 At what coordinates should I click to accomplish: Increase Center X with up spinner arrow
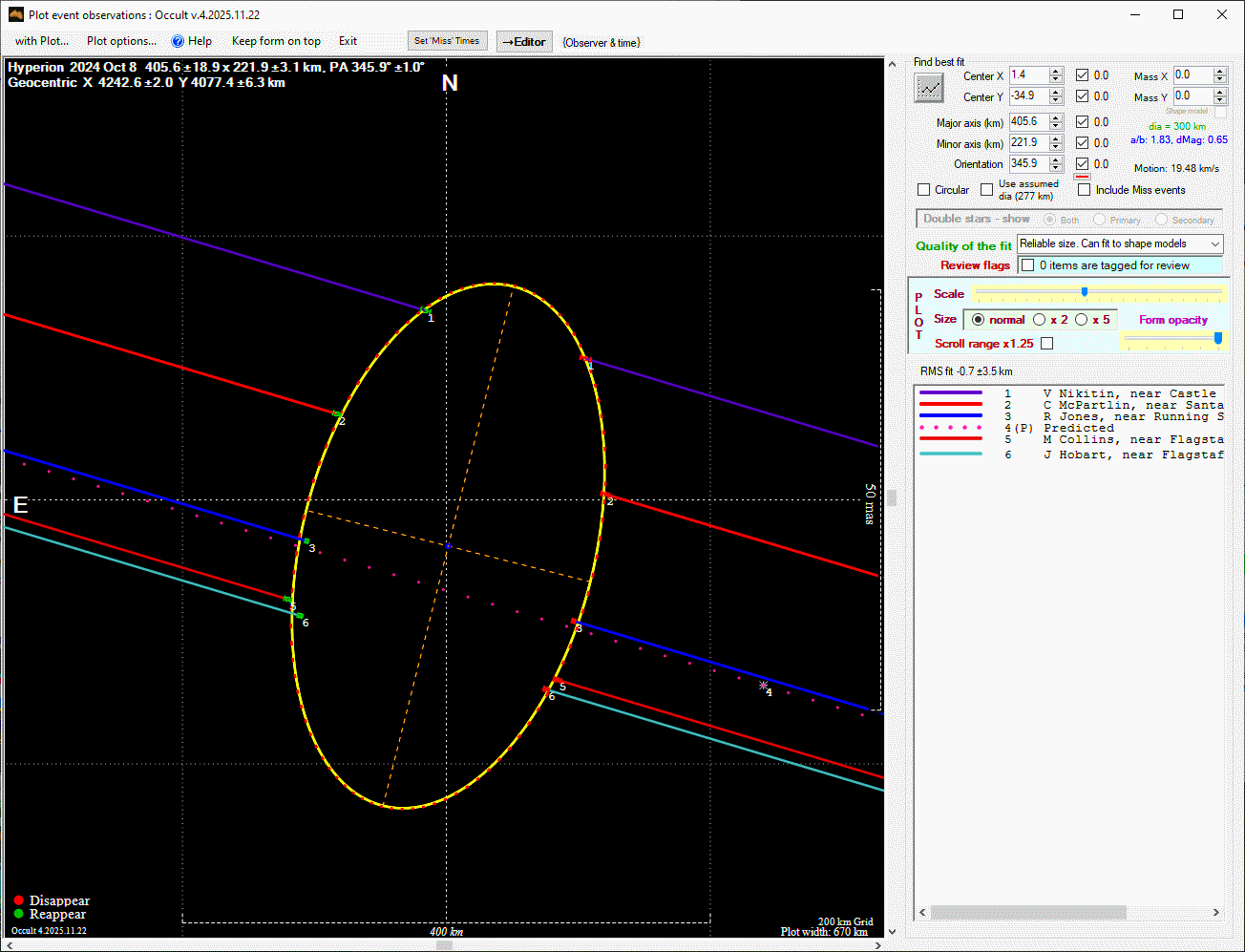coord(1055,72)
